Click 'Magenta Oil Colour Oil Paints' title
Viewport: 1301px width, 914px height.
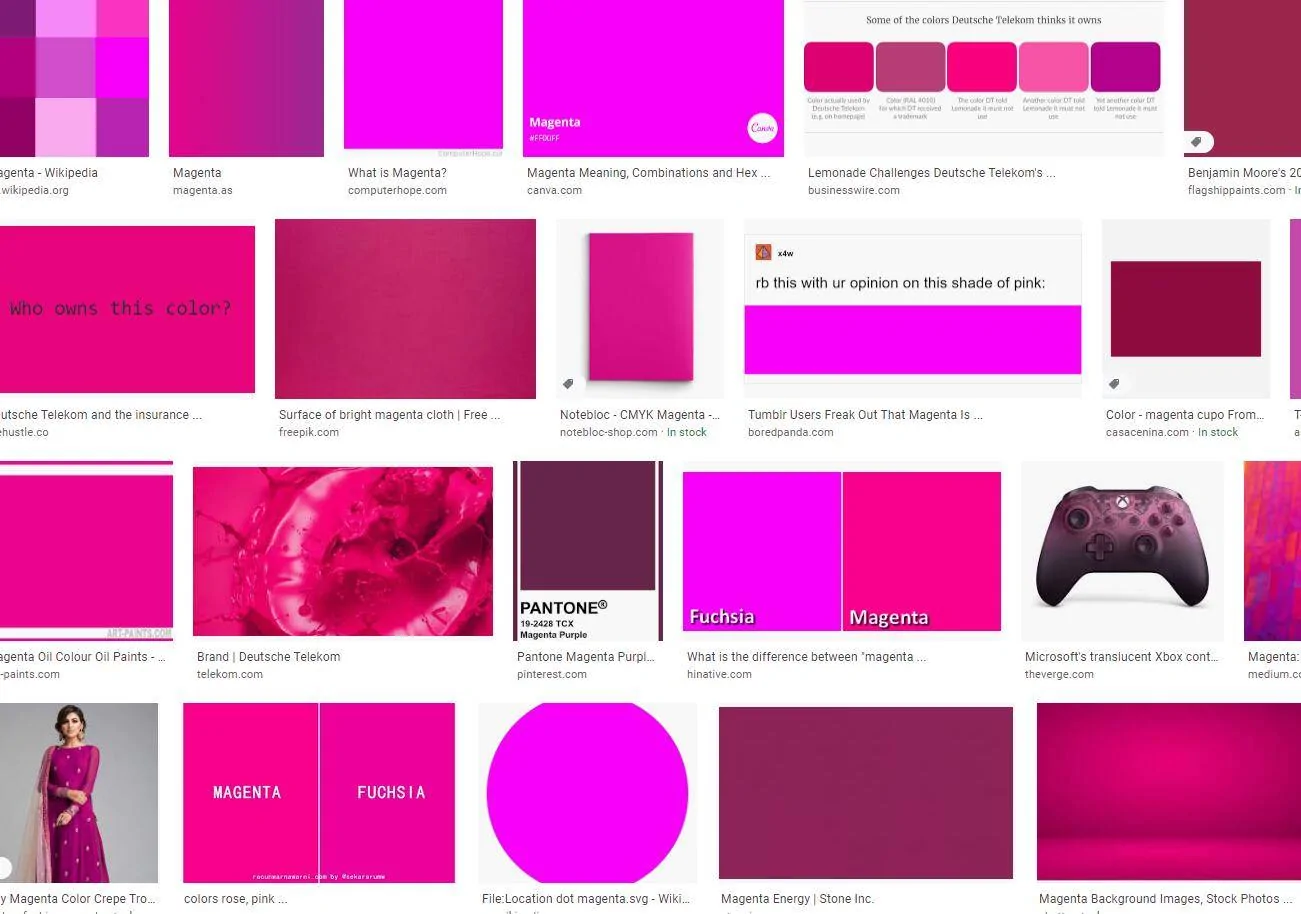[83, 657]
